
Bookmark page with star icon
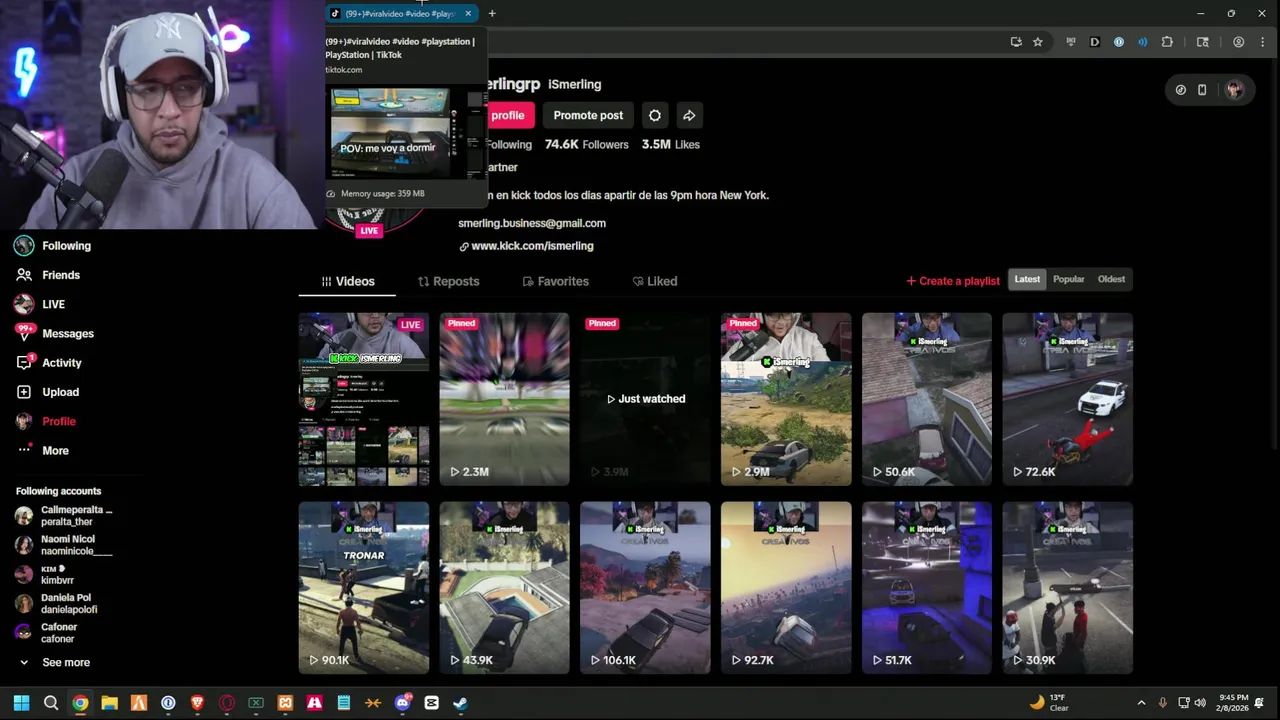click(1038, 42)
